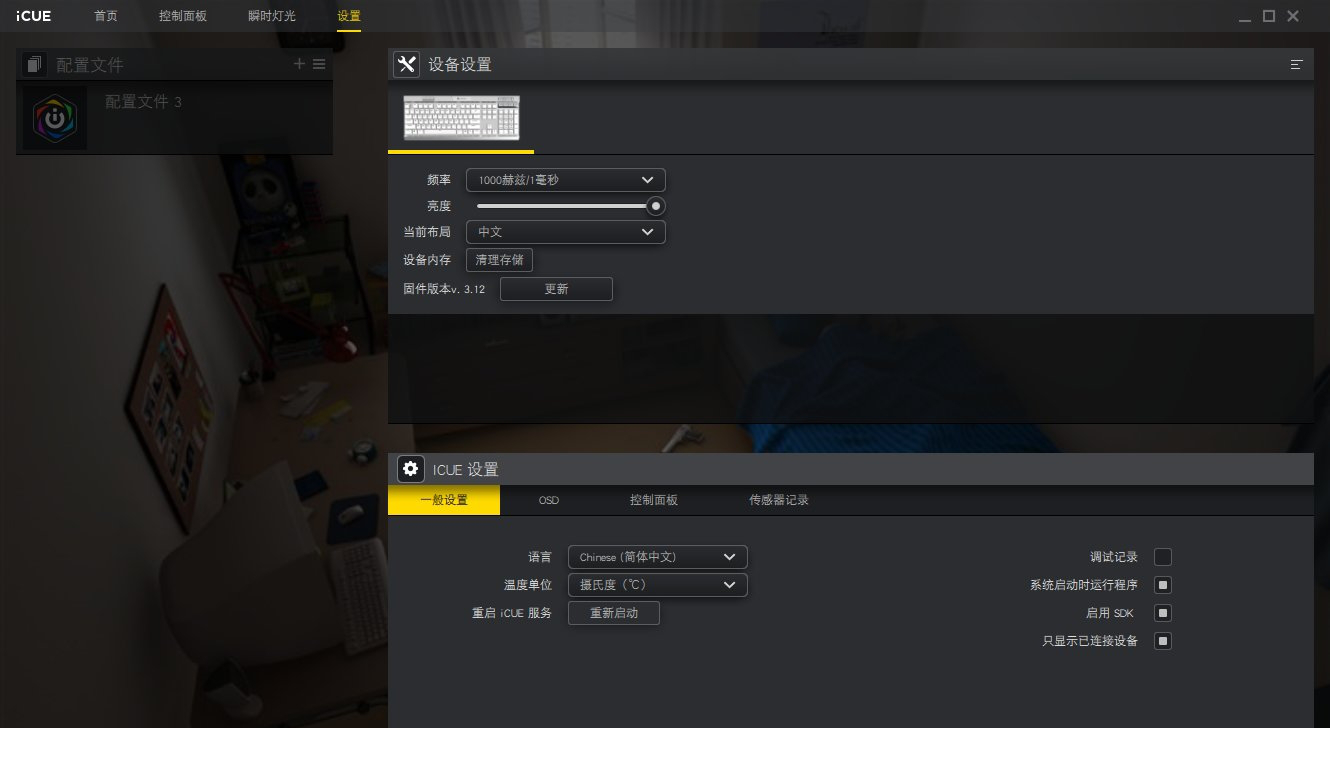Click the gear icon beside iCUE 设置

[x=410, y=468]
